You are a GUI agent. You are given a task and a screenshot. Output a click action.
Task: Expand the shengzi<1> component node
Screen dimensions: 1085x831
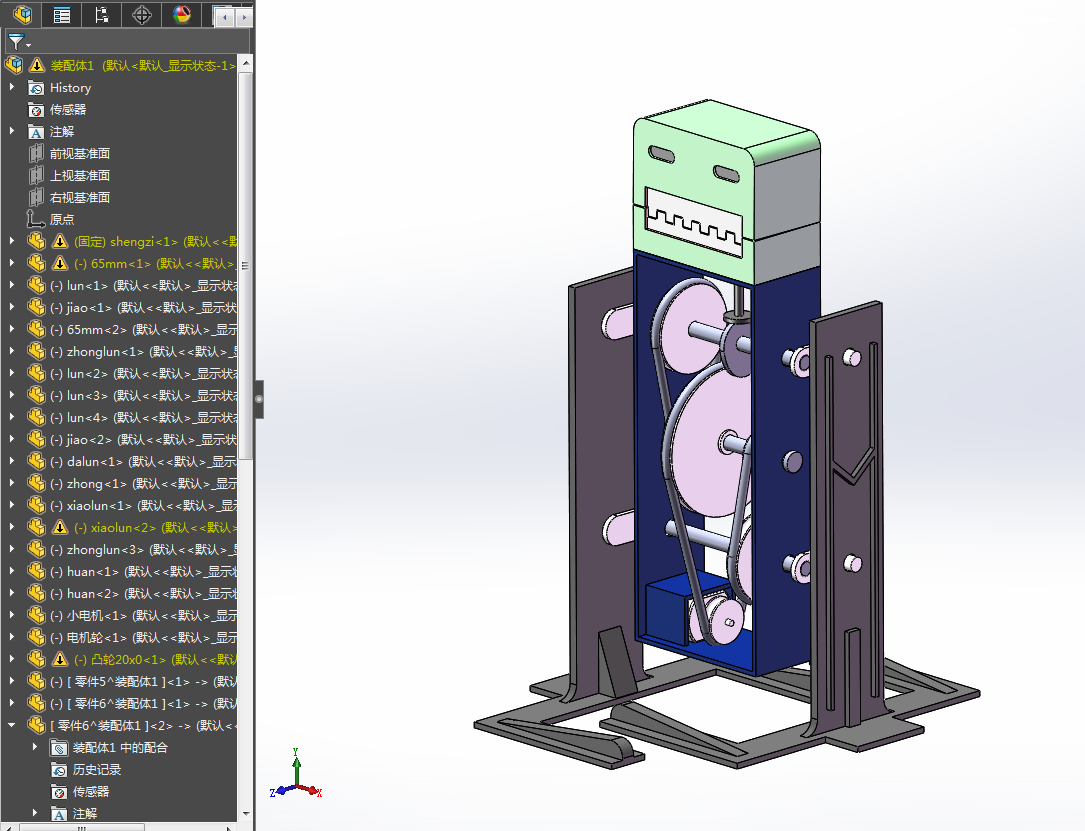click(12, 241)
